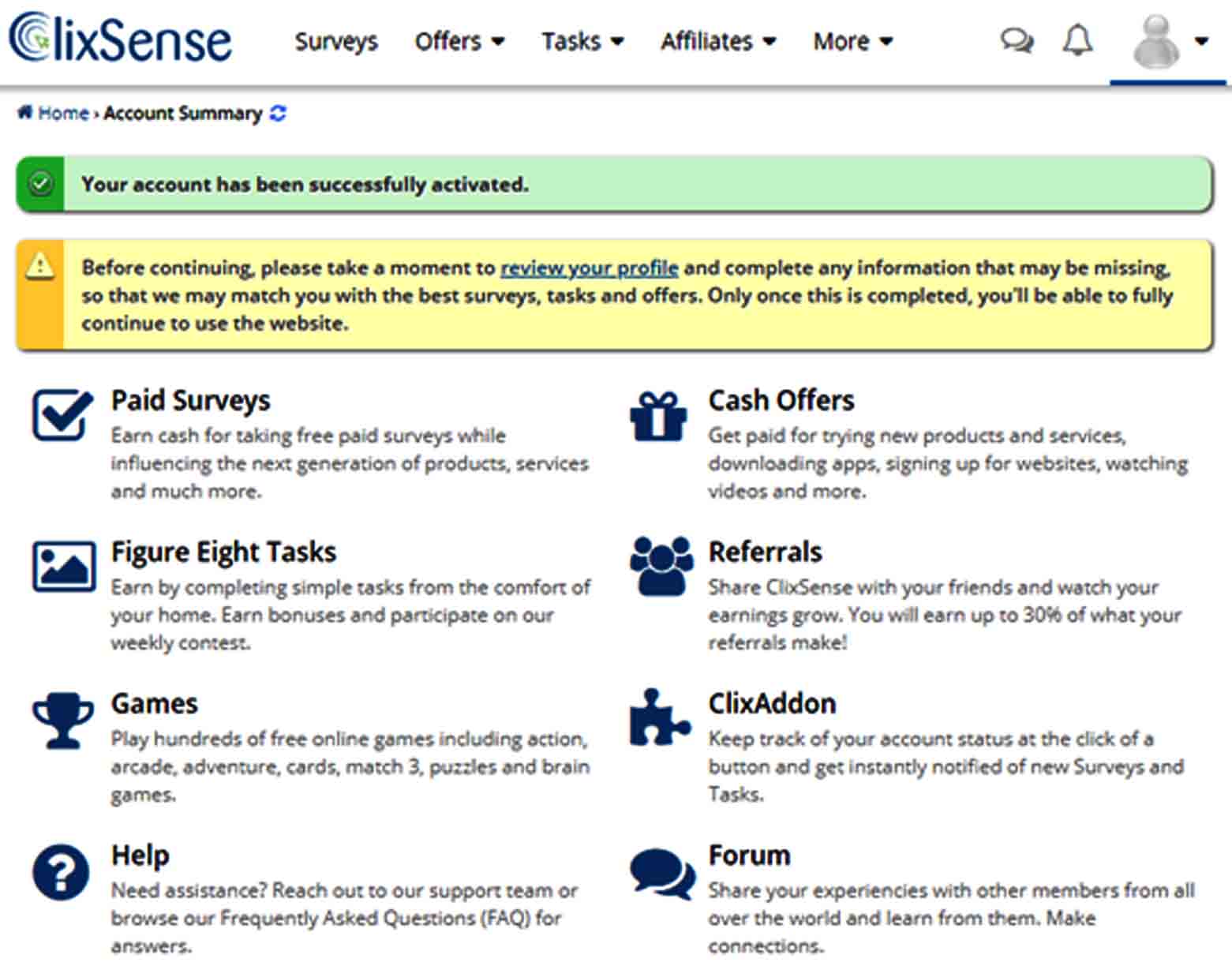Open the Paid Surveys heading
This screenshot has height=966, width=1232.
point(190,400)
